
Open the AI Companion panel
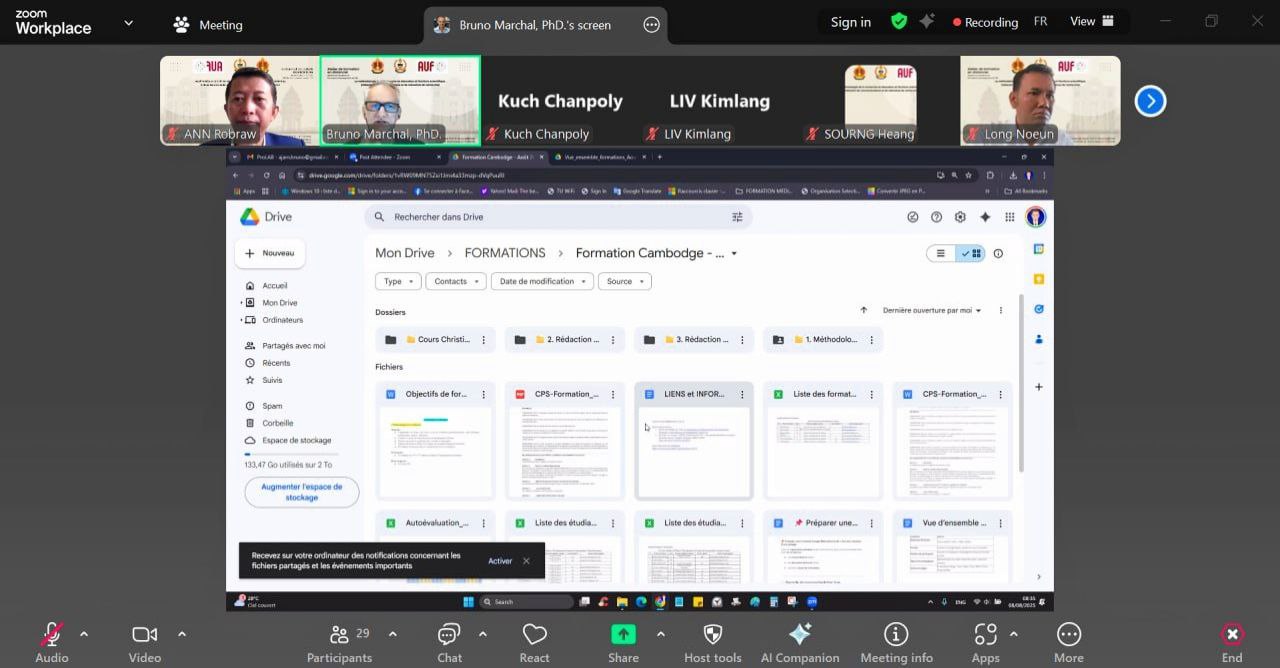[x=799, y=635]
